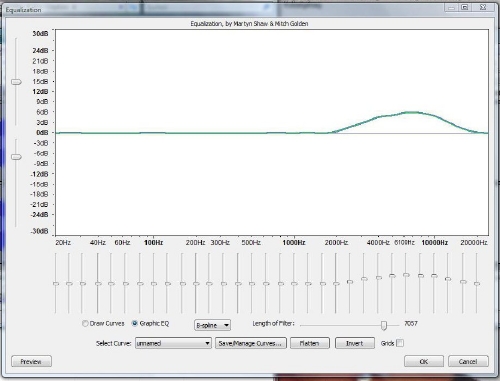Viewport: 500px width, 381px height.
Task: Click the upper dB range slider handle
Action: point(16,82)
